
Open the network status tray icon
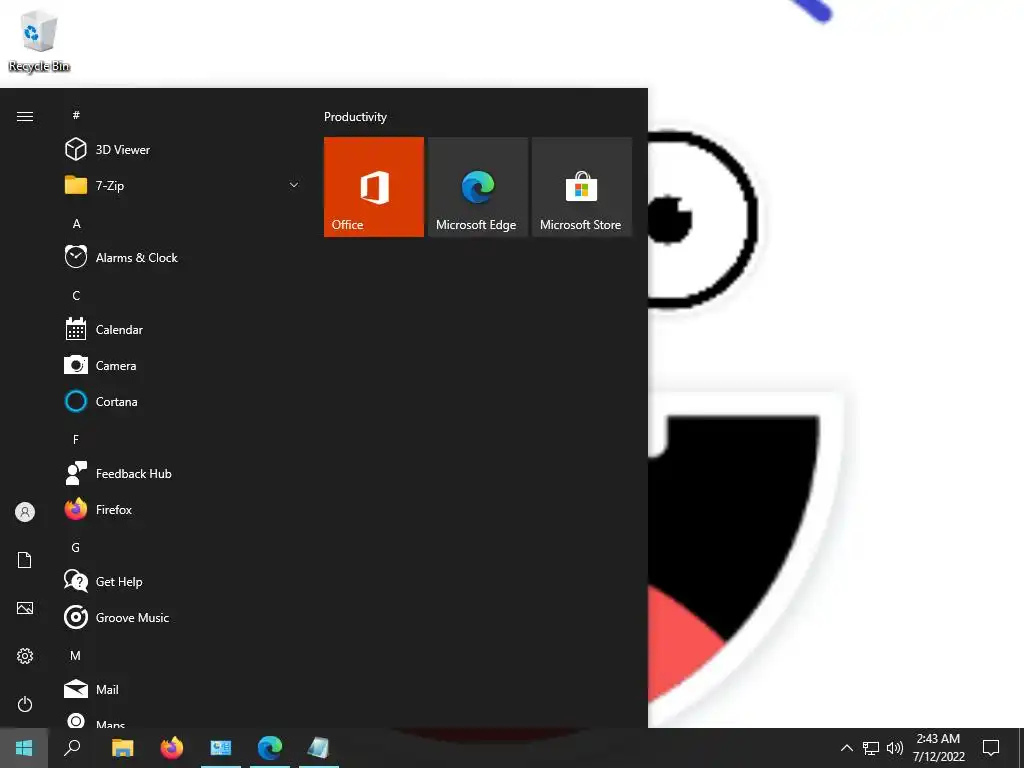[871, 748]
